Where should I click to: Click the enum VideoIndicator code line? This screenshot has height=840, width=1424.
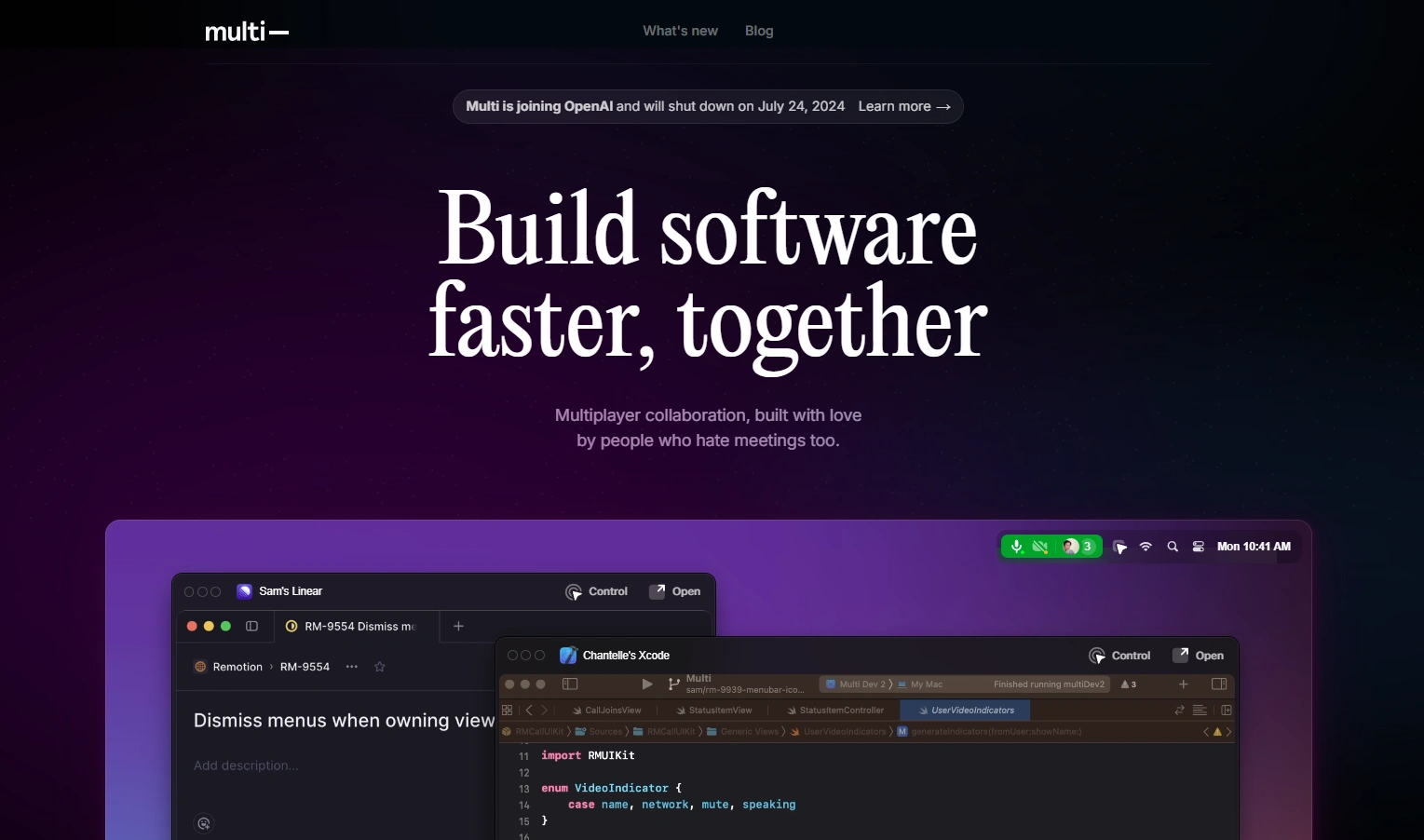[x=612, y=788]
